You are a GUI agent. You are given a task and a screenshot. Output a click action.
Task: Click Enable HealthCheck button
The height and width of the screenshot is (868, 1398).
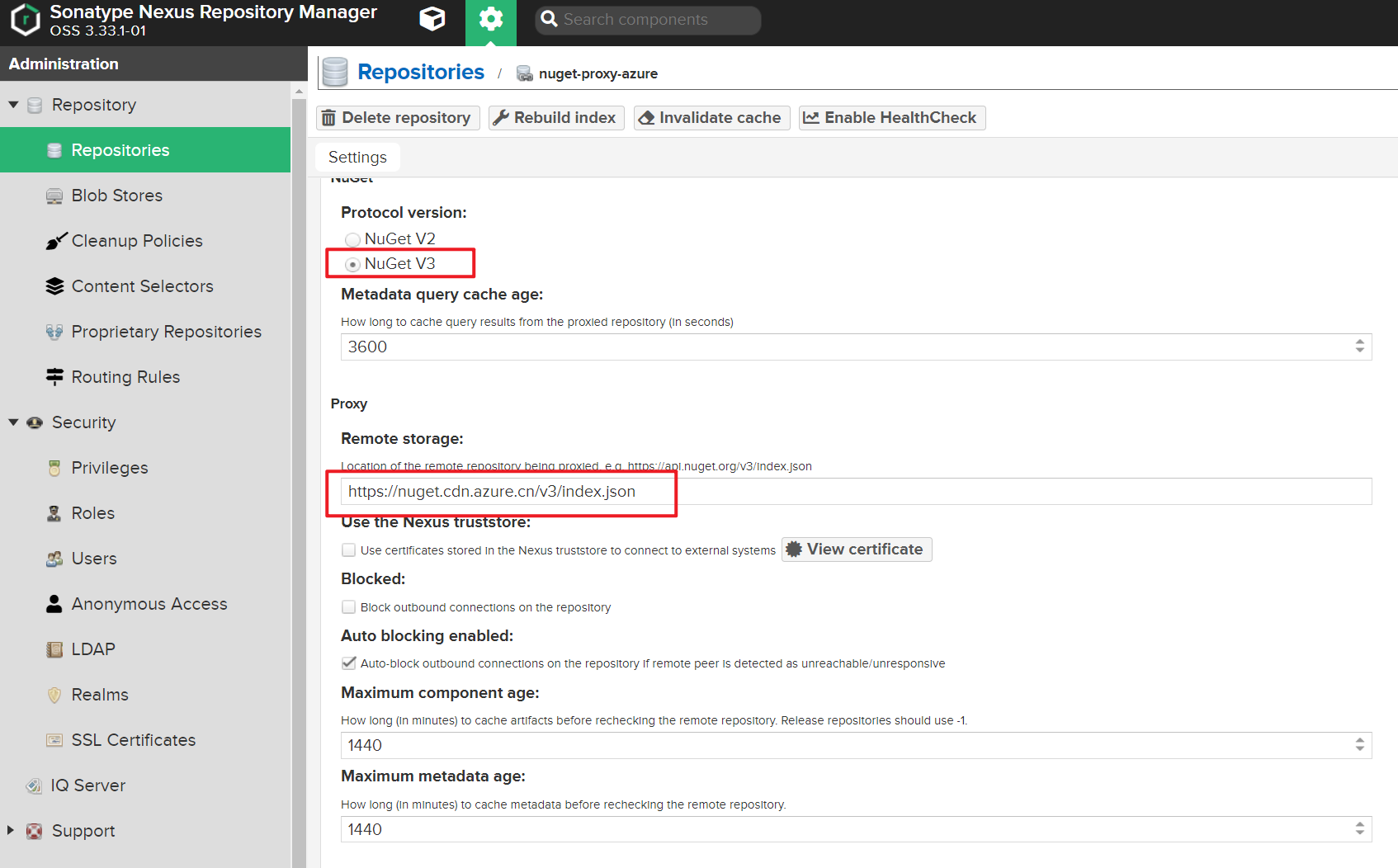point(892,118)
